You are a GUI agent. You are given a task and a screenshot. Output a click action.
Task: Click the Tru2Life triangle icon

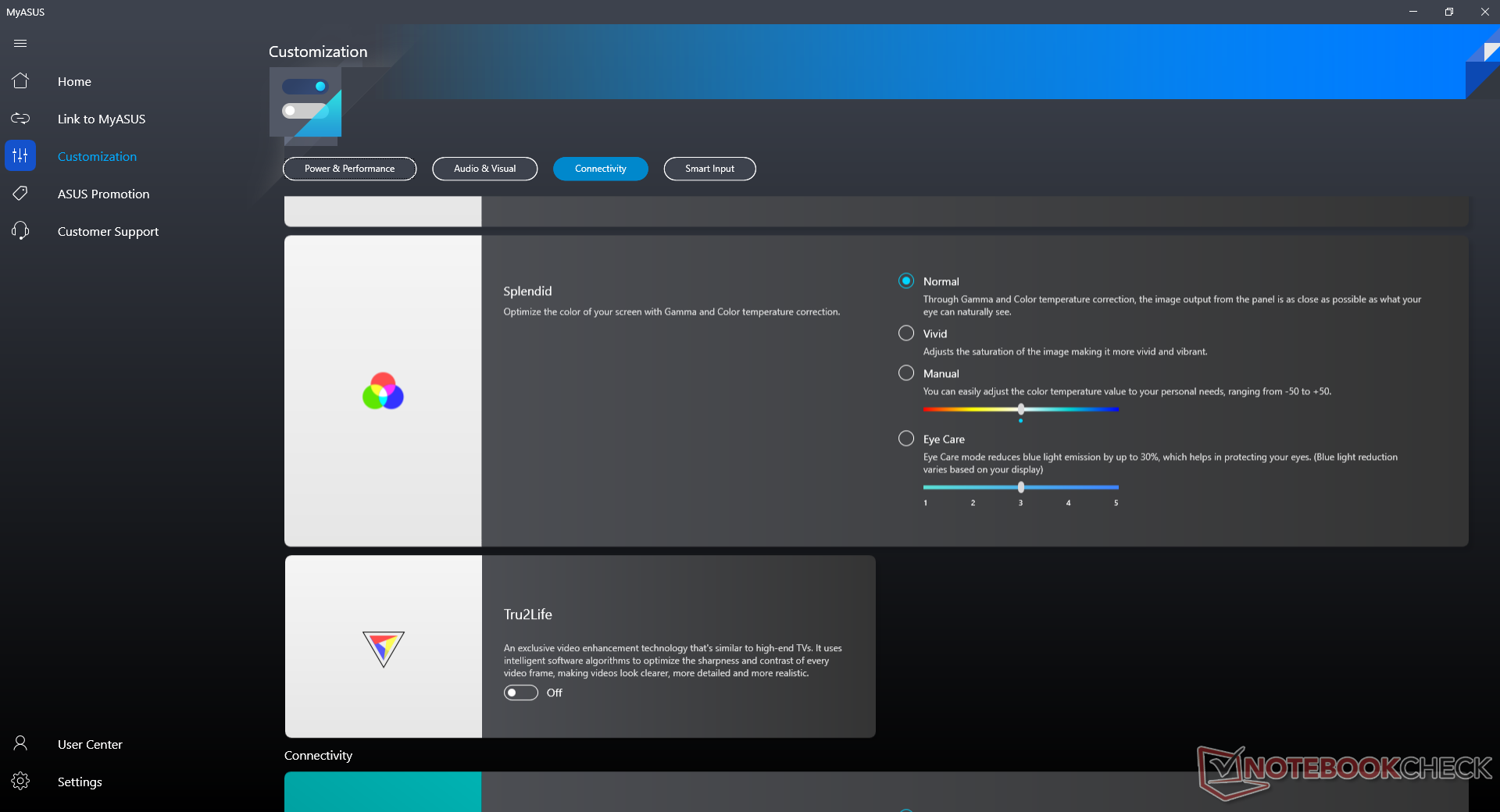[384, 648]
